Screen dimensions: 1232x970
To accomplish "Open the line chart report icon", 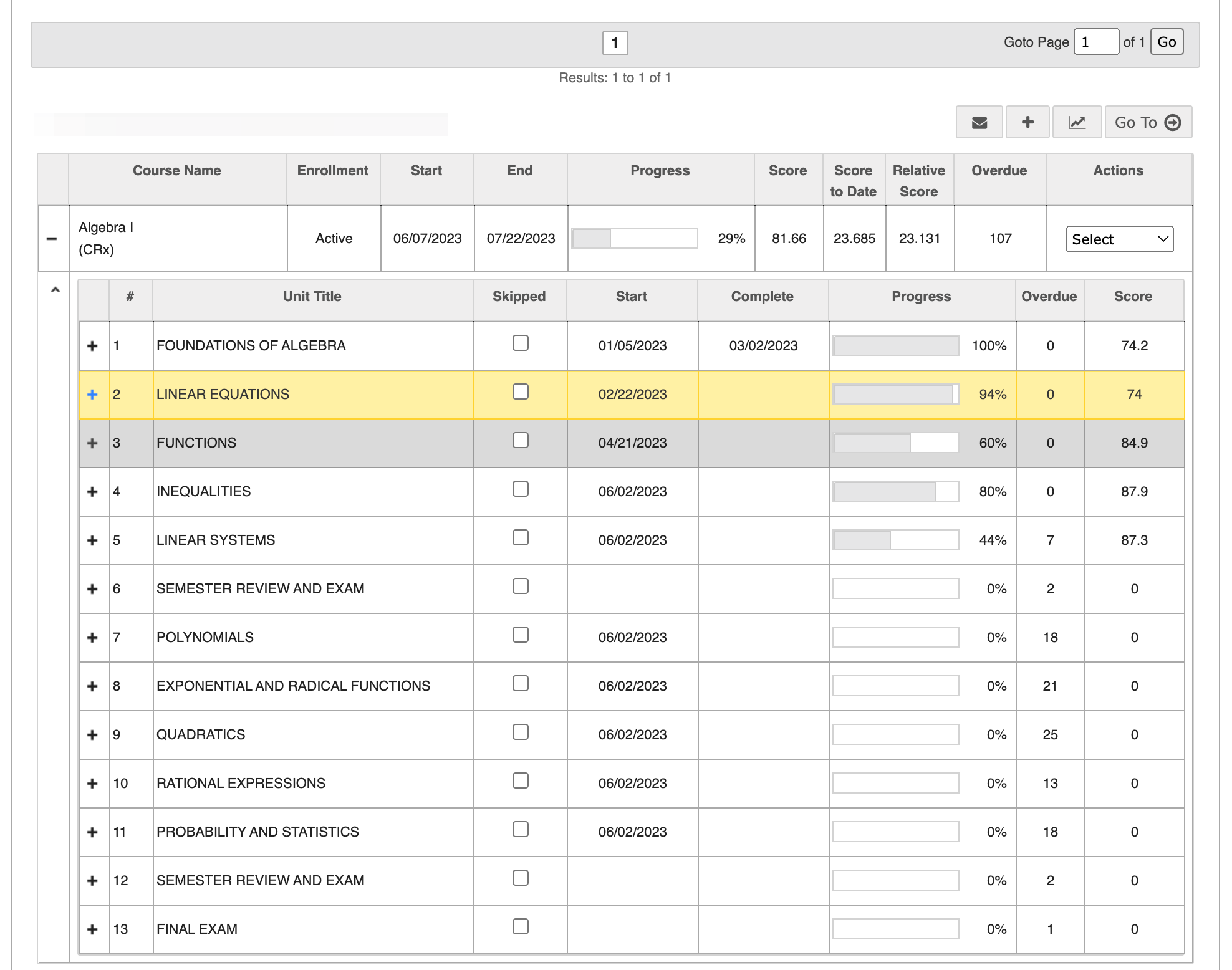I will (1077, 122).
